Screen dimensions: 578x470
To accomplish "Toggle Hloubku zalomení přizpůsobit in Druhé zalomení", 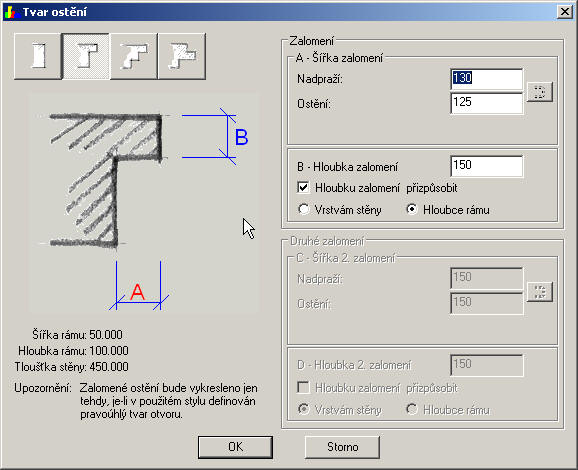I will [303, 388].
